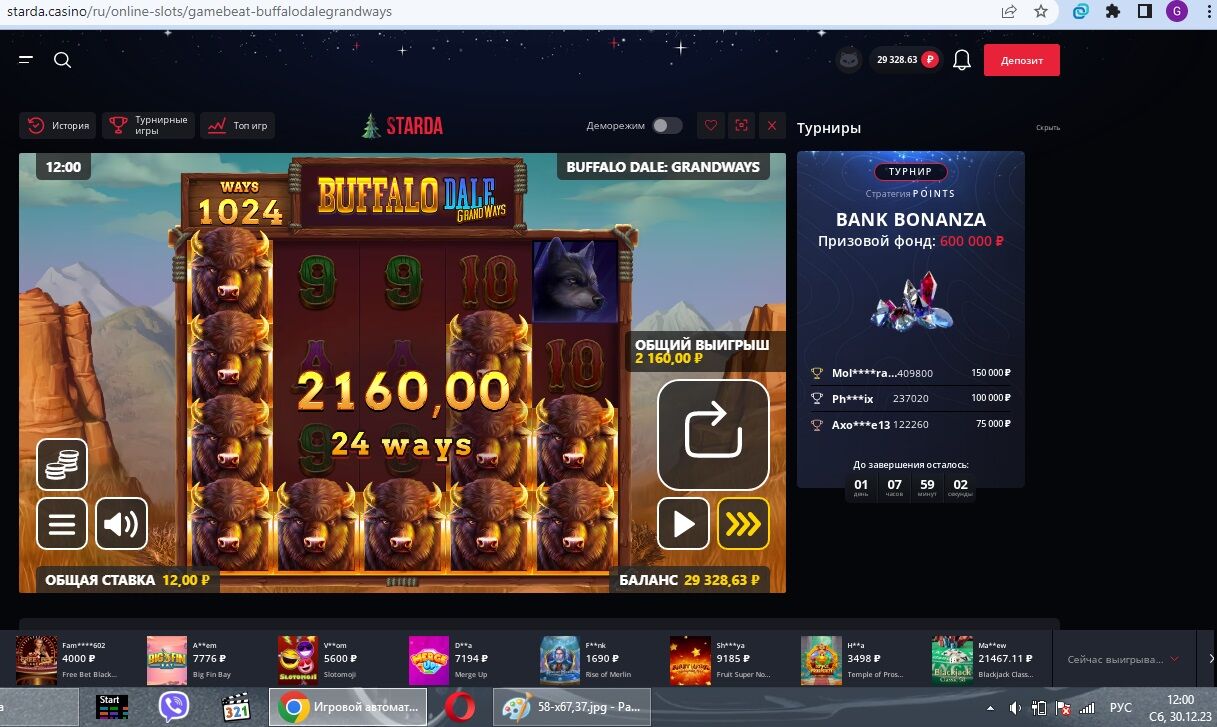Open the notifications bell
Viewport: 1217px width, 727px height.
pyautogui.click(x=962, y=60)
